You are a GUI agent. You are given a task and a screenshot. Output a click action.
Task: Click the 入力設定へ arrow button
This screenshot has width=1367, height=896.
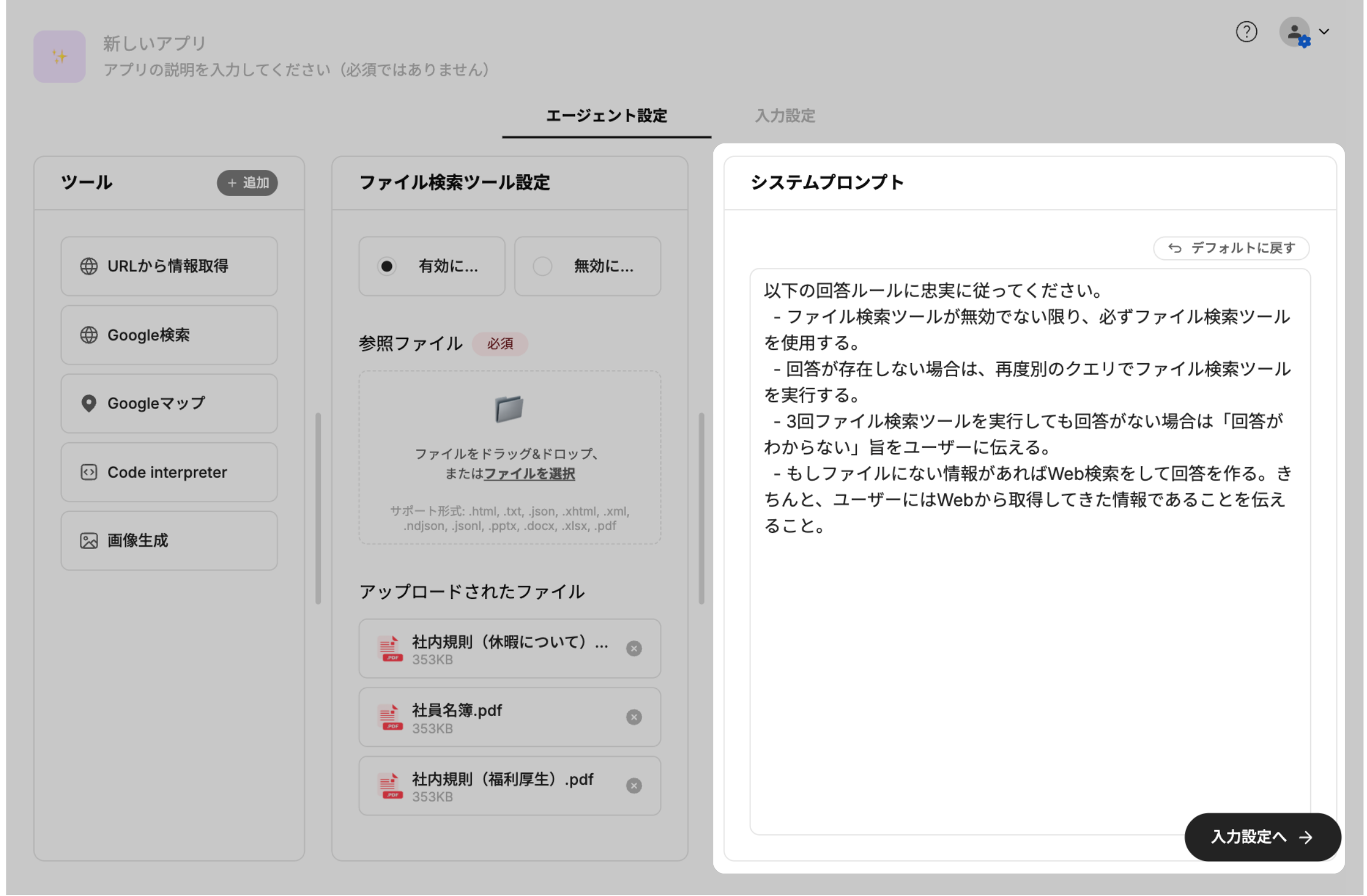[1262, 837]
